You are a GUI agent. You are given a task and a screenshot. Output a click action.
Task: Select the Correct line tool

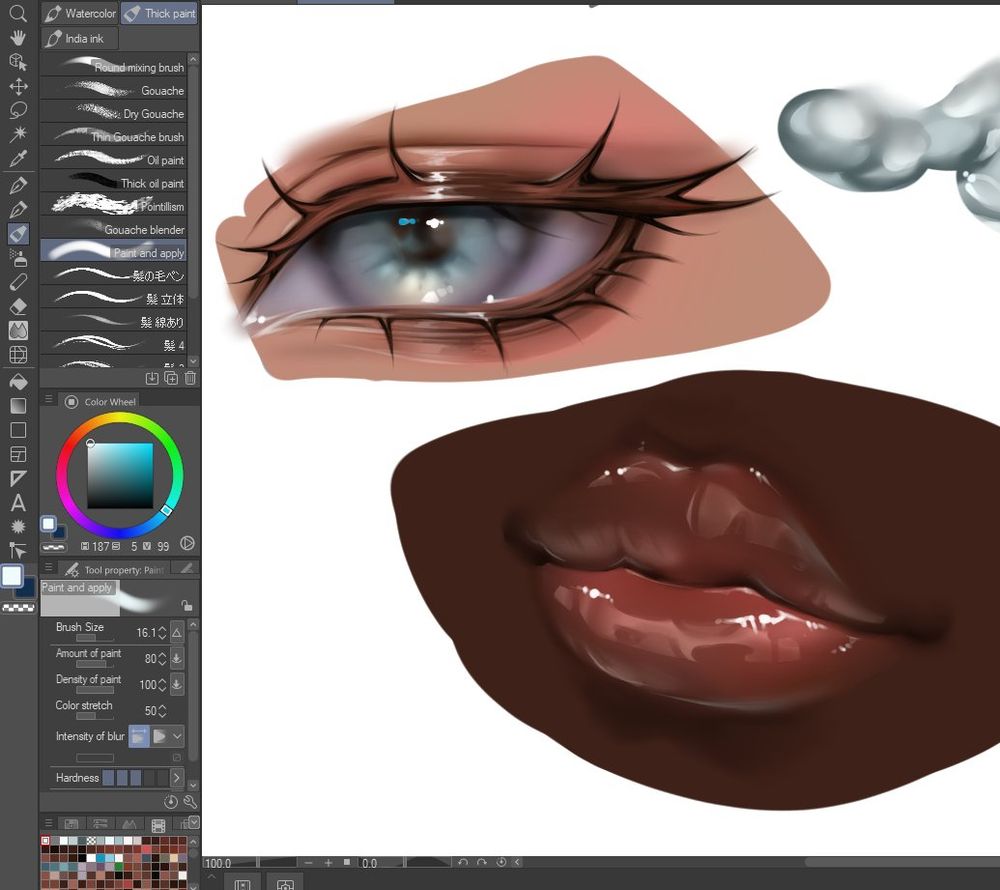(18, 550)
